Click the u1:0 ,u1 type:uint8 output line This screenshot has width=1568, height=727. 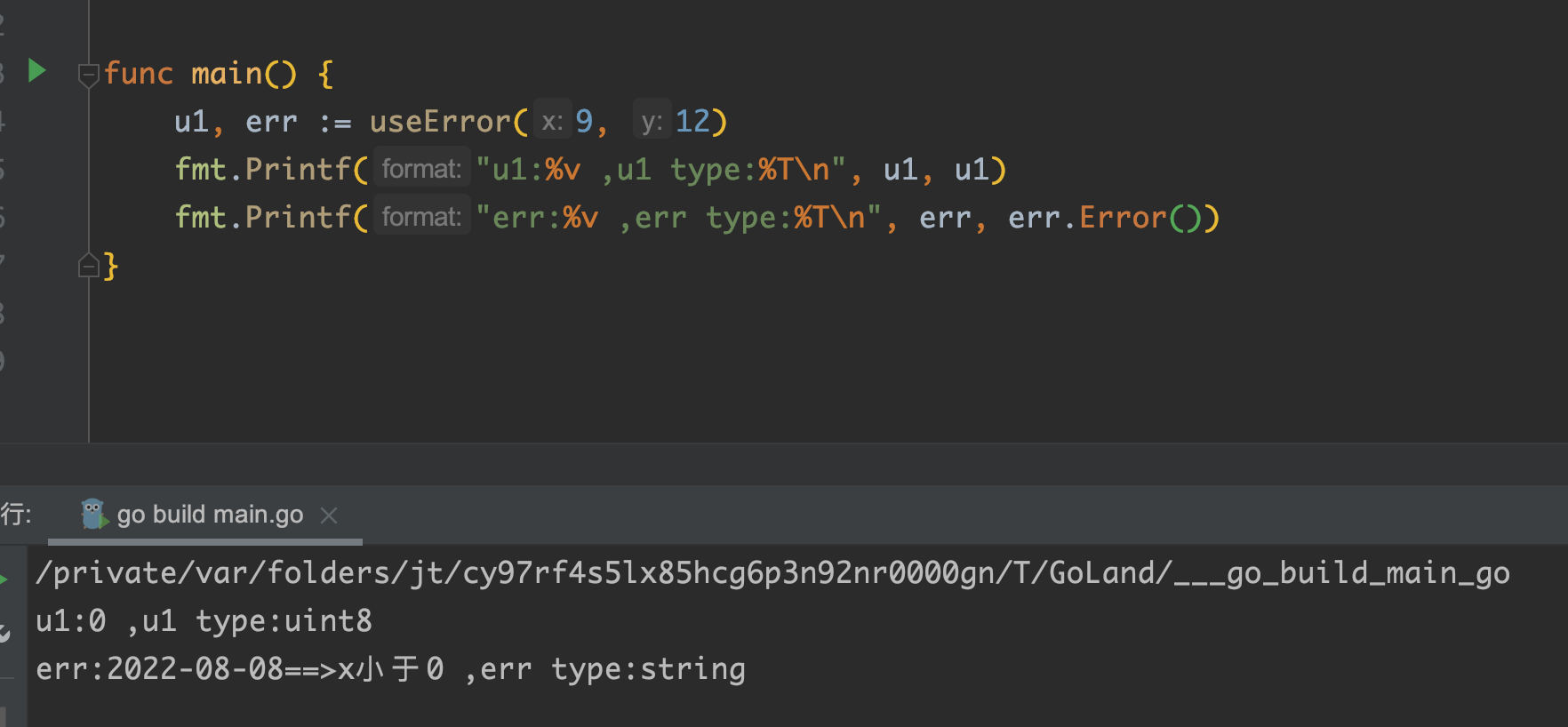pyautogui.click(x=204, y=621)
